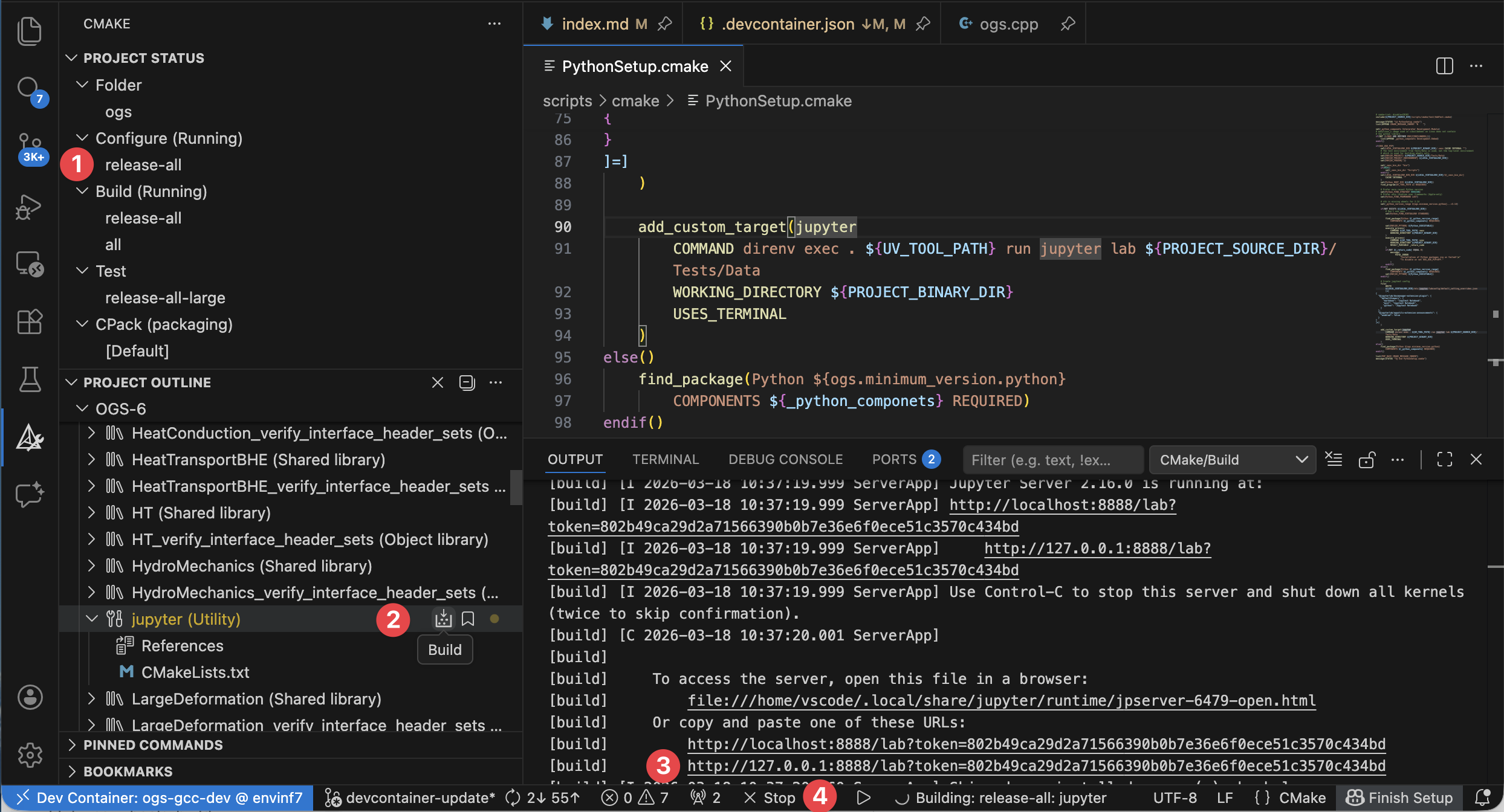This screenshot has width=1504, height=812.
Task: Expand the Bookmarks section
Action: pyautogui.click(x=72, y=772)
